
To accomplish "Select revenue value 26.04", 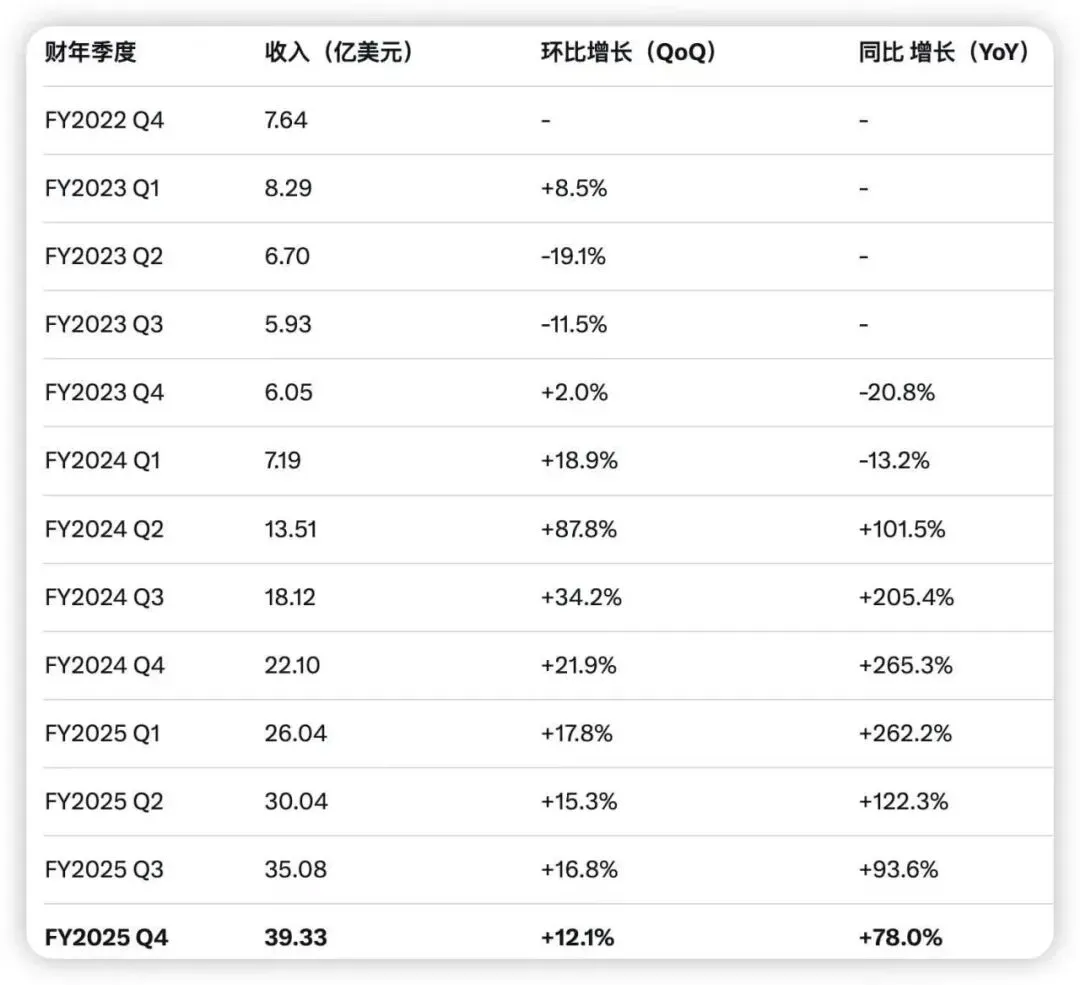I will 295,734.
